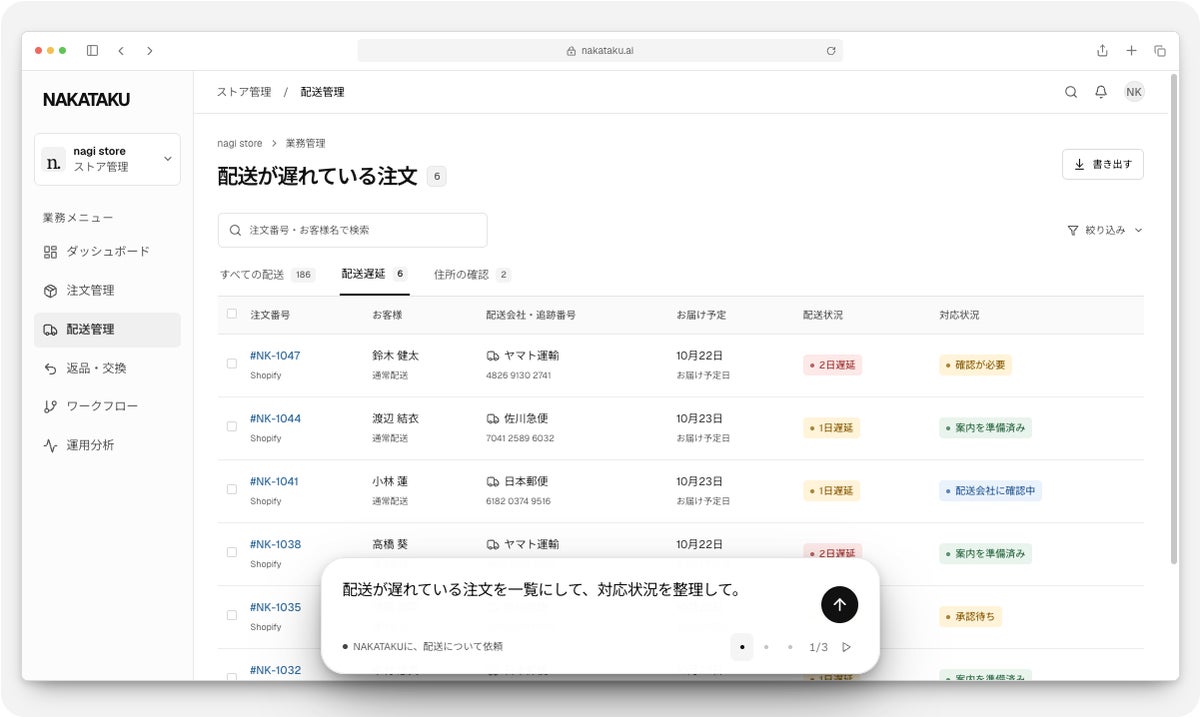Viewport: 1200px width, 717px height.
Task: Click the 対応状況 column header
Action: coord(959,315)
